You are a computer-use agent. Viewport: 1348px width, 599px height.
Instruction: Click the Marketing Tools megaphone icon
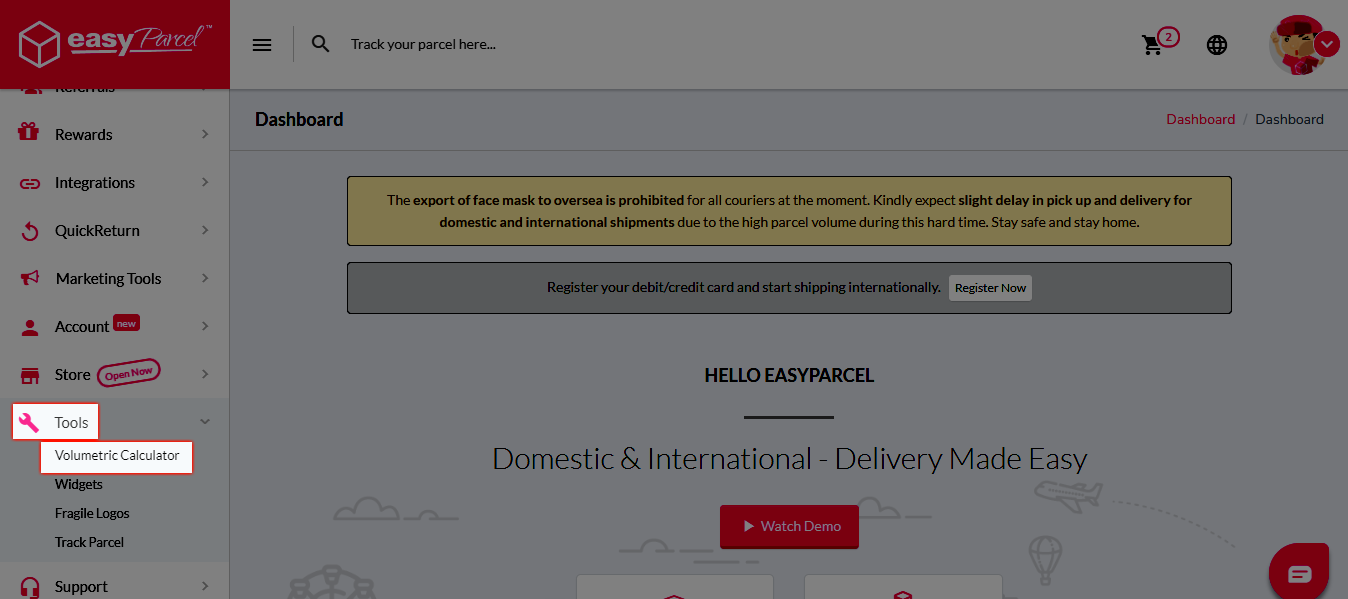[28, 278]
